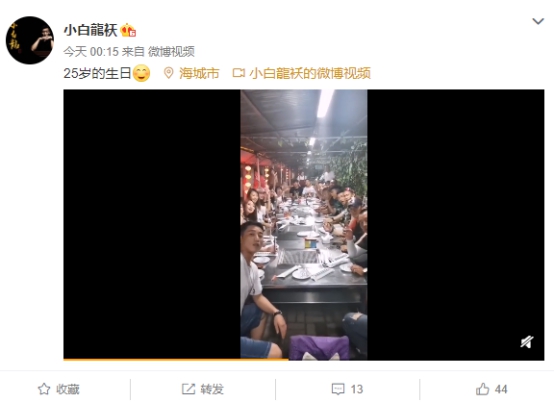Screen dimensions: 554x402
Task: Play the birthday dinner video
Action: 304,225
